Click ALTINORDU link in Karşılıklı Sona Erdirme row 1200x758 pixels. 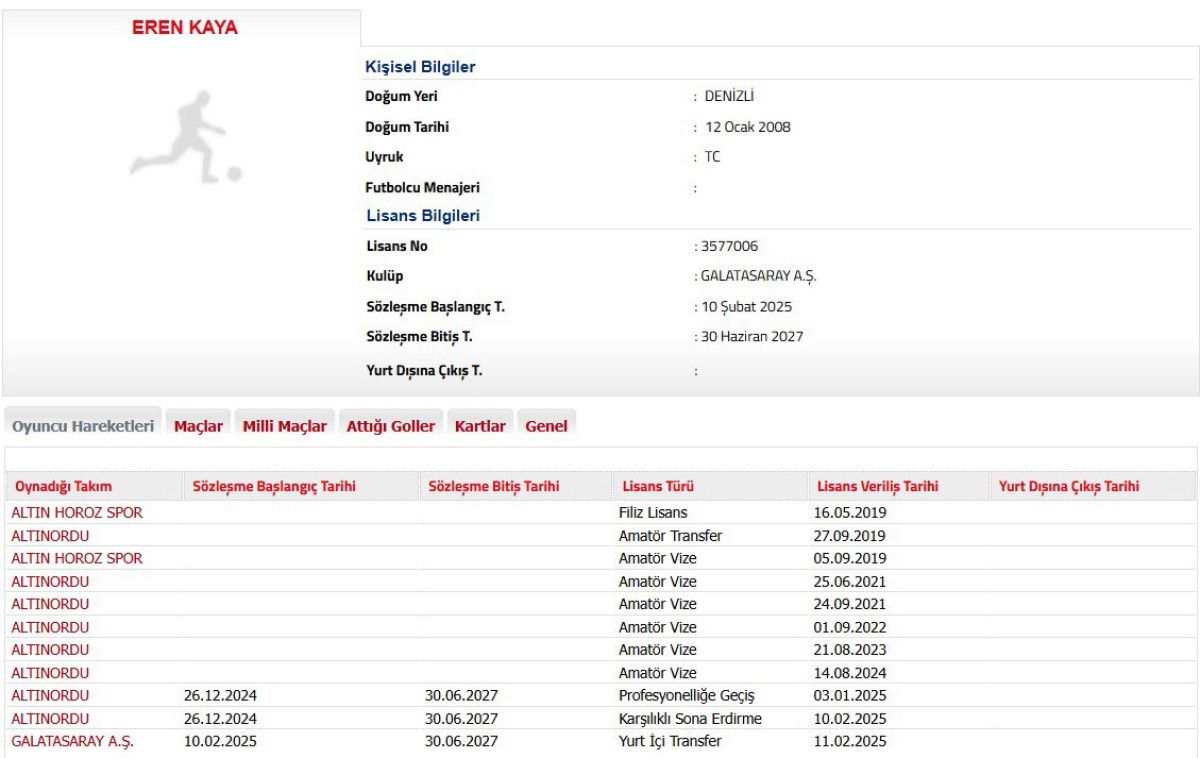pos(50,718)
